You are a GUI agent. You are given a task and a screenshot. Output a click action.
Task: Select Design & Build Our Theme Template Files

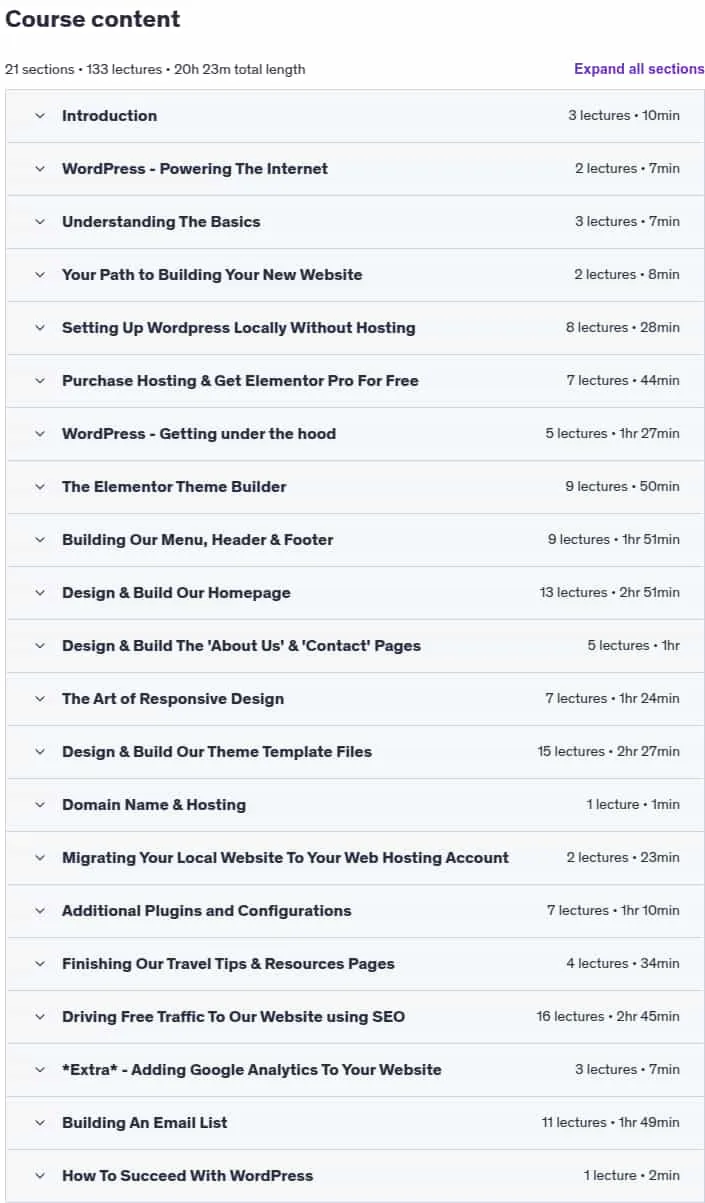click(x=217, y=752)
